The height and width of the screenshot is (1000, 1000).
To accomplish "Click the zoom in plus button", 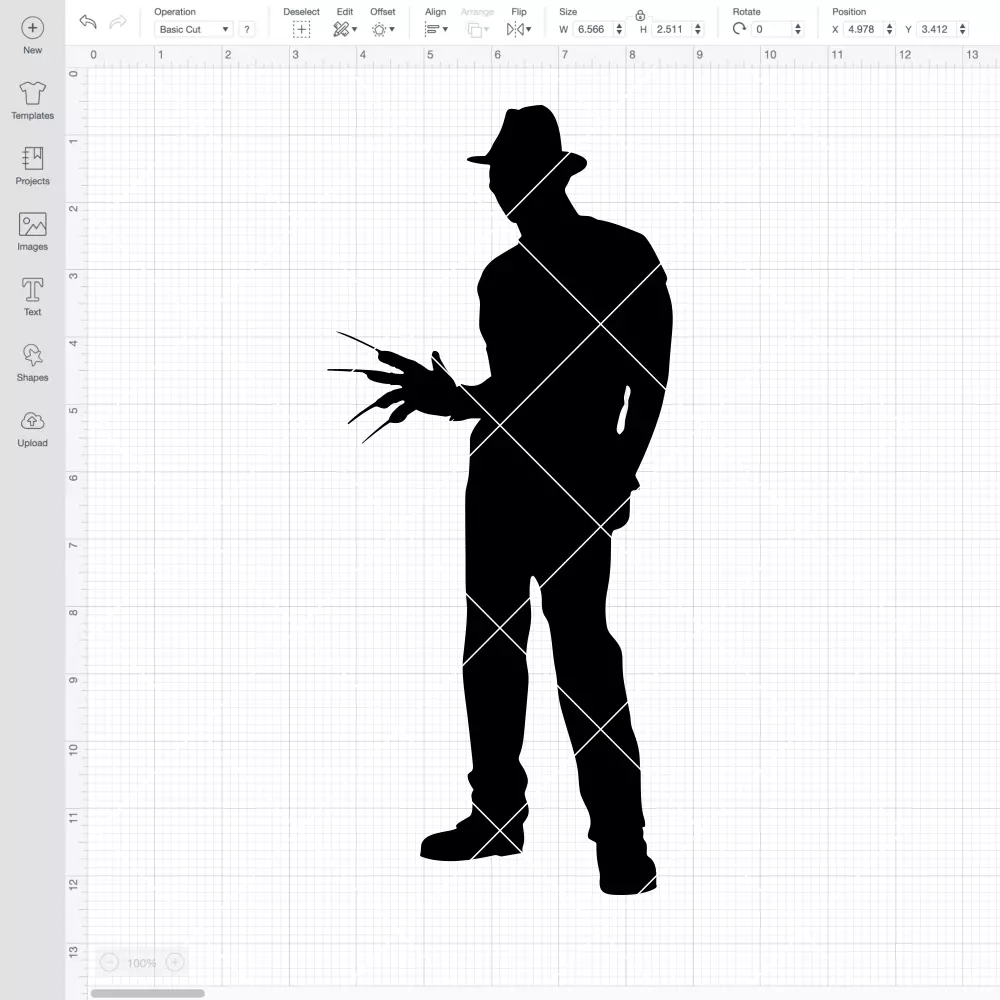I will 175,962.
